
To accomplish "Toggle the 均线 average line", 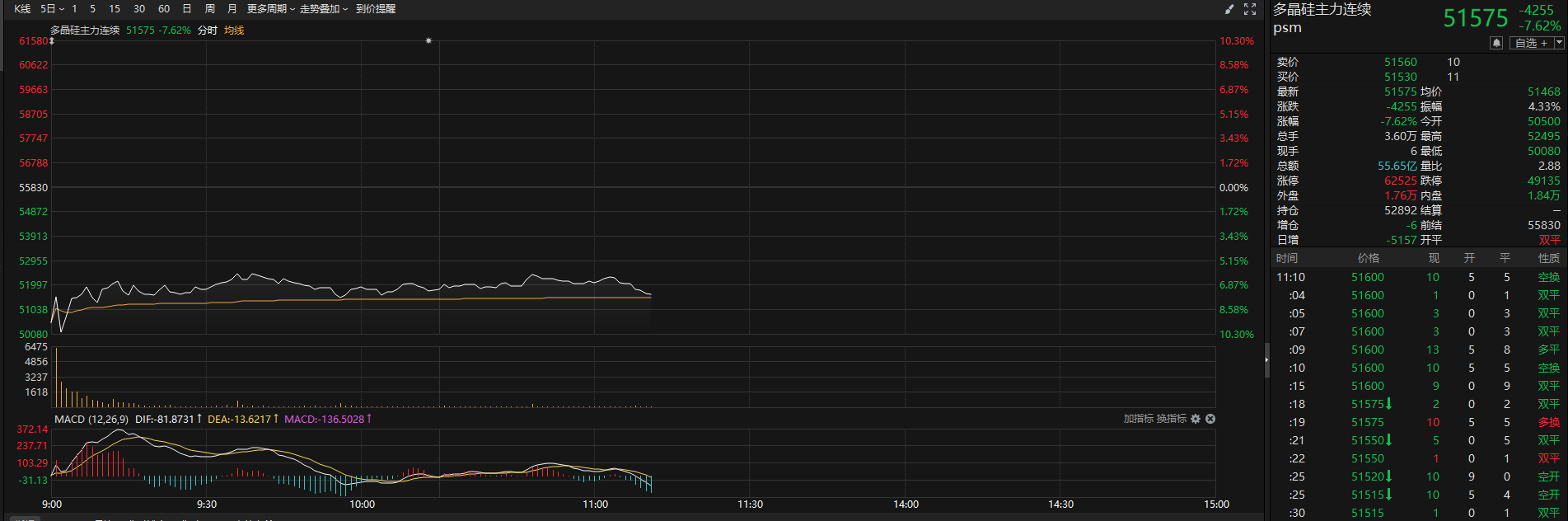I will point(234,31).
